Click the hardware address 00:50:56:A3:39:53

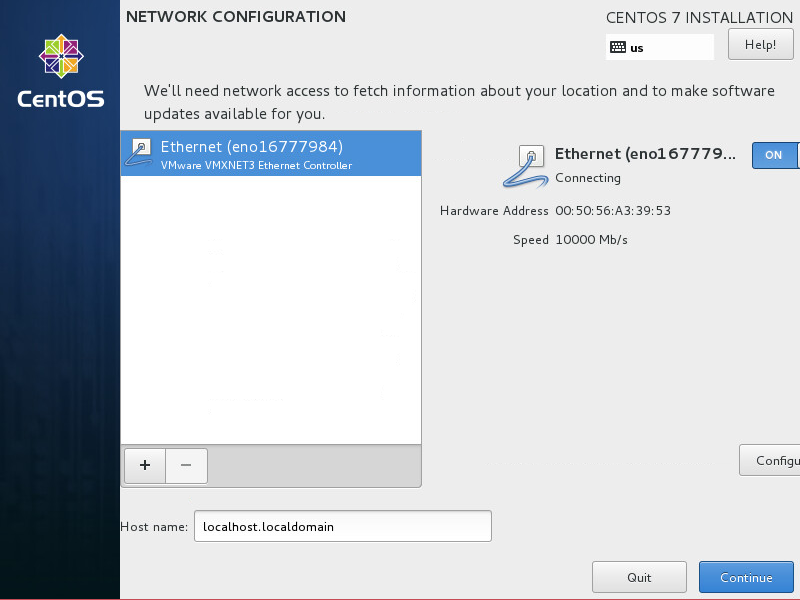(x=613, y=211)
